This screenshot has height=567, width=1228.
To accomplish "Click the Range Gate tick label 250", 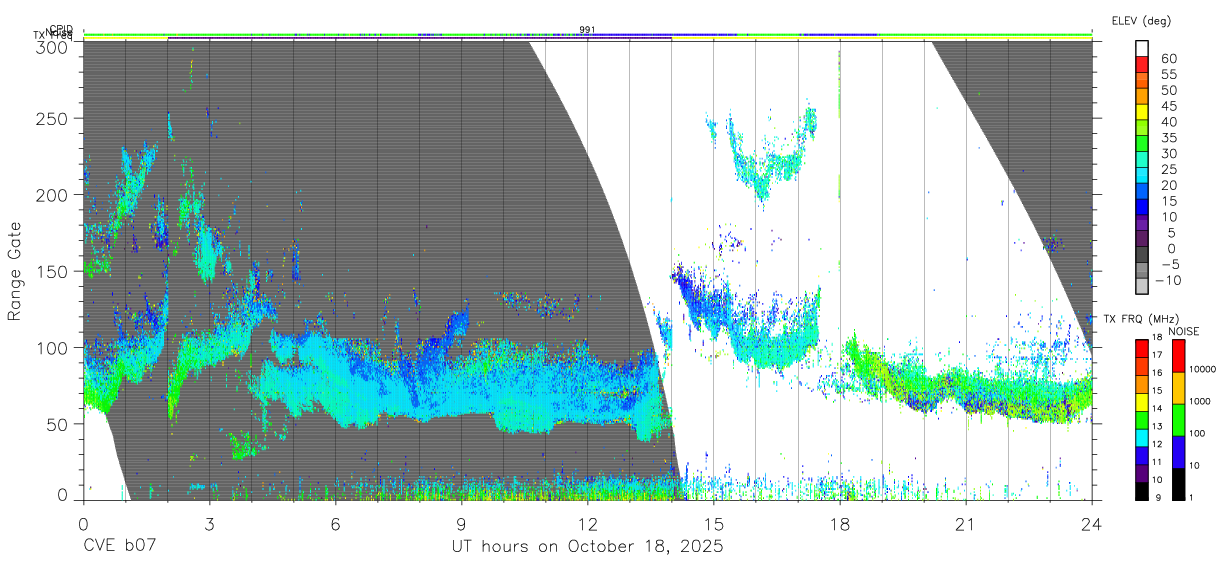I will (x=54, y=119).
